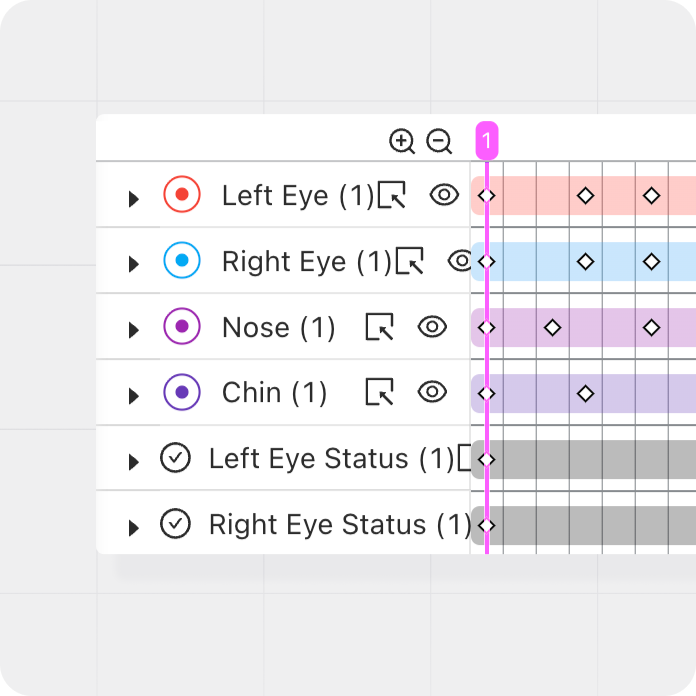Expand the Left Eye row
The width and height of the screenshot is (696, 696).
133,199
